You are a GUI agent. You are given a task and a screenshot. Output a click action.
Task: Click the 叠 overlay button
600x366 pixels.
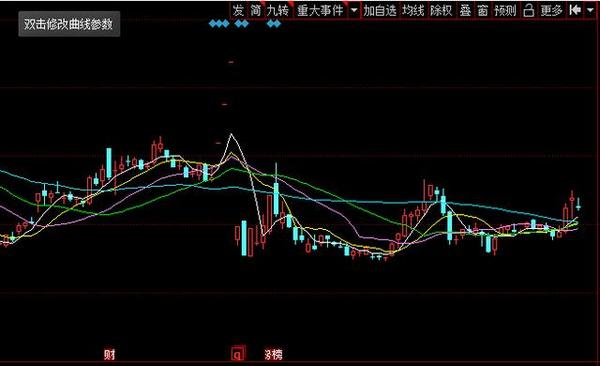465,10
